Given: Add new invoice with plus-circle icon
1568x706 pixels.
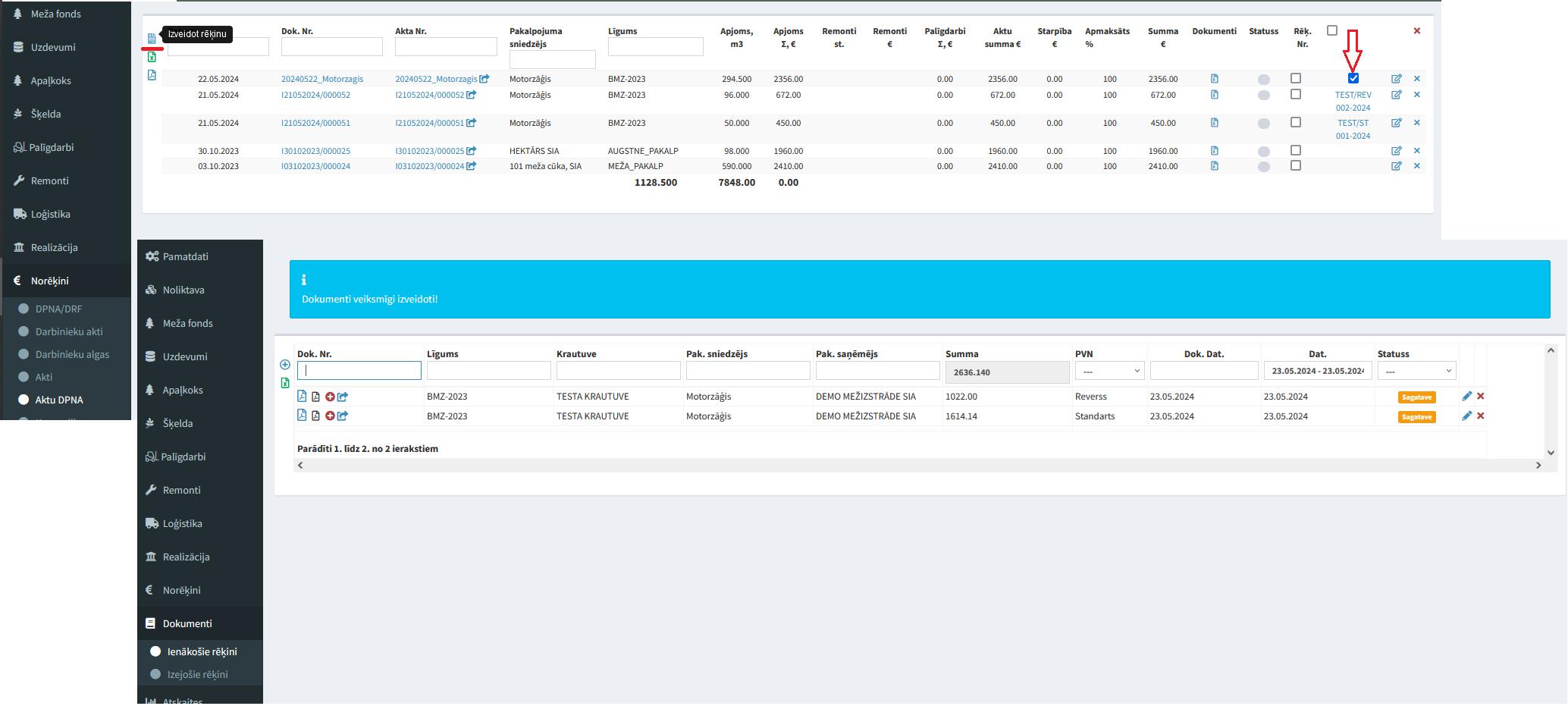Looking at the screenshot, I should [x=285, y=365].
